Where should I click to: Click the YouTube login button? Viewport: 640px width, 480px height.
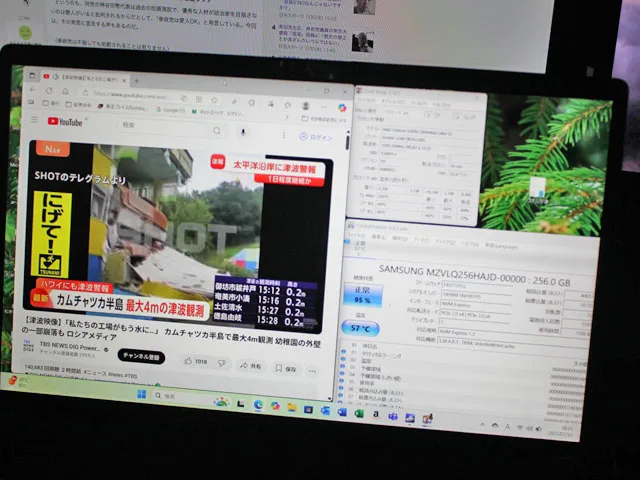click(316, 137)
